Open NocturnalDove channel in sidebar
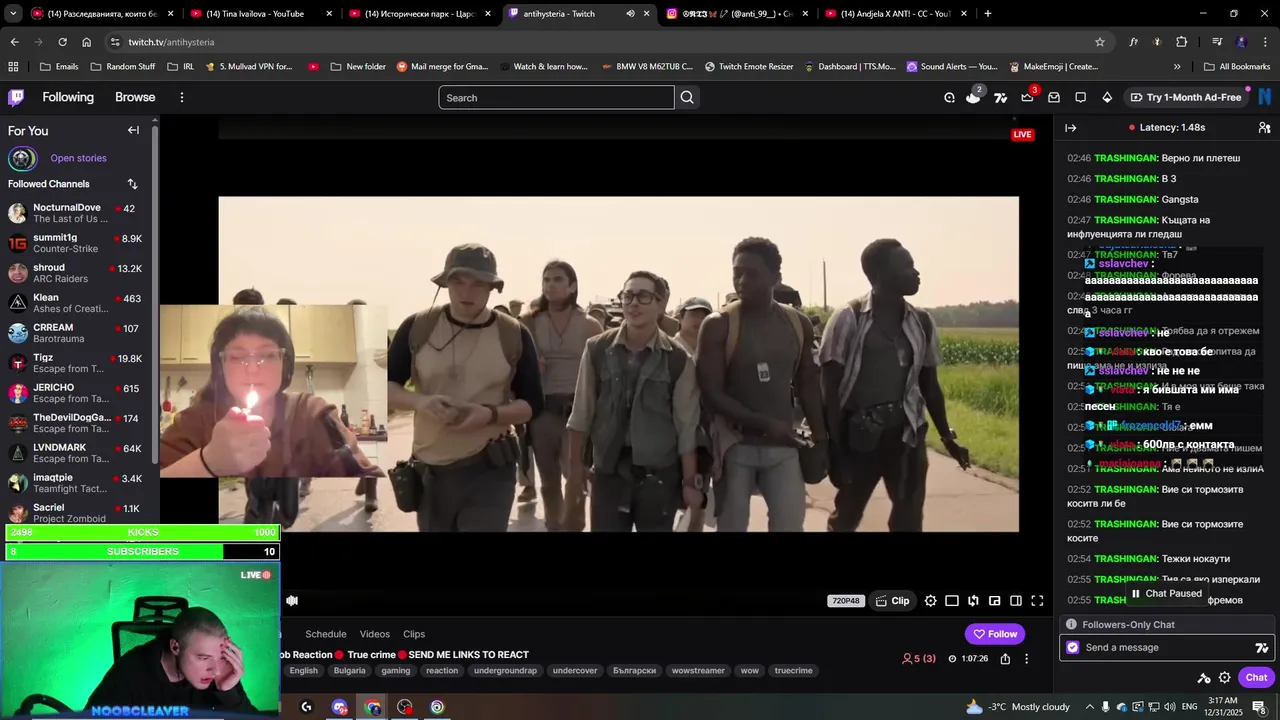1280x720 pixels. point(76,213)
